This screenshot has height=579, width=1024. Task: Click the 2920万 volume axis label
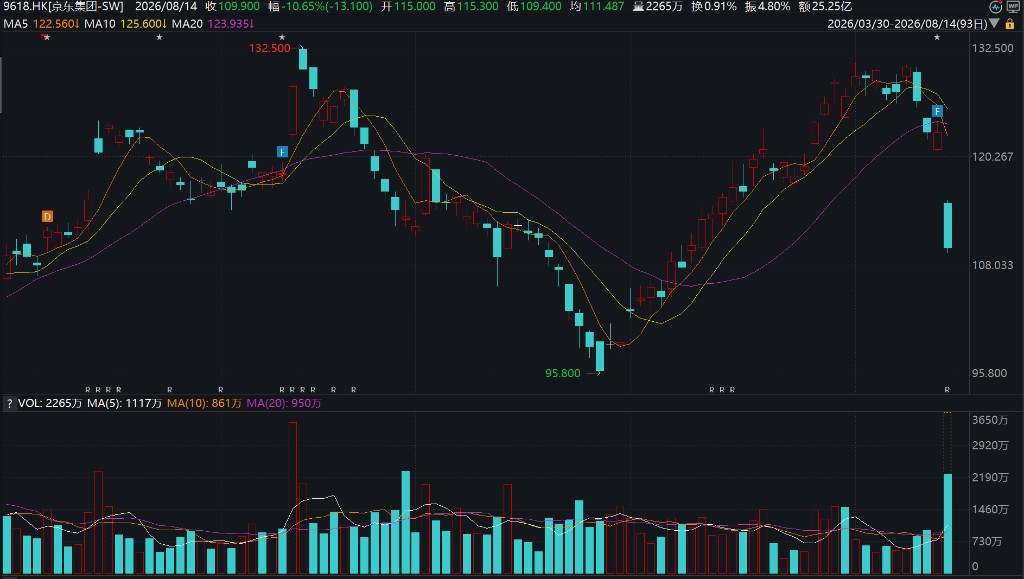coord(989,445)
